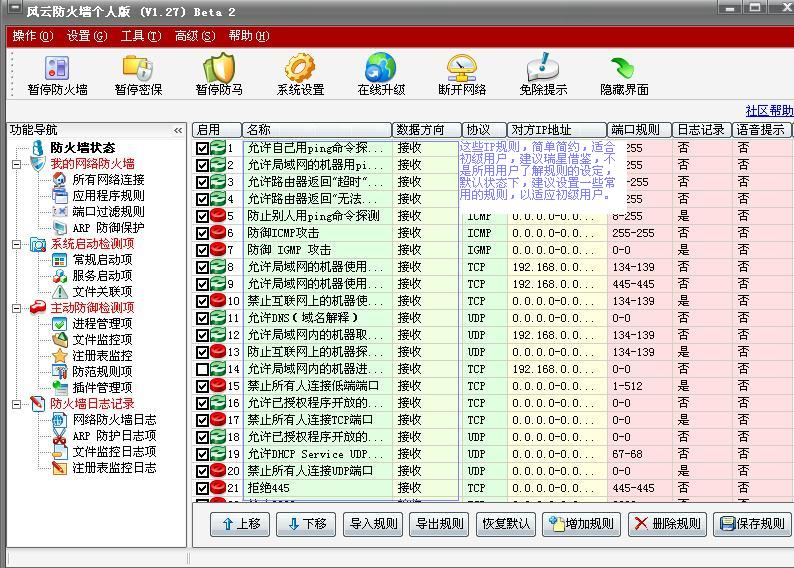794x568 pixels.
Task: Uncheck rule 17 禁止所有人连接TCP端口 checkbox
Action: point(202,420)
